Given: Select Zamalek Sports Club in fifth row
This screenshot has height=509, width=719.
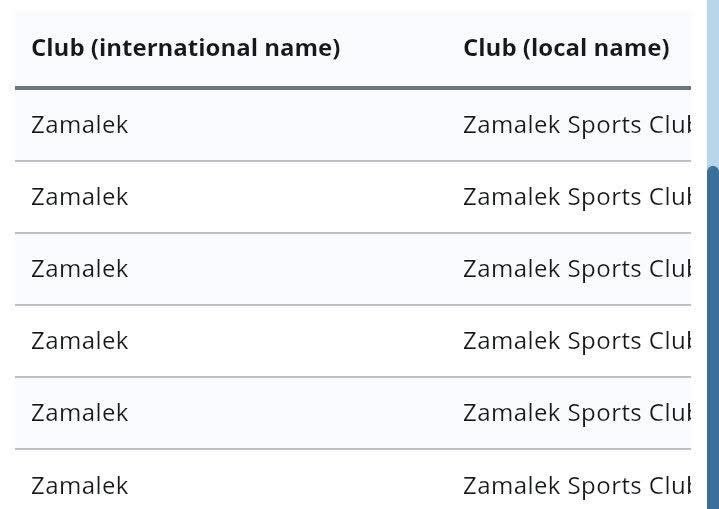Looking at the screenshot, I should pos(576,413).
